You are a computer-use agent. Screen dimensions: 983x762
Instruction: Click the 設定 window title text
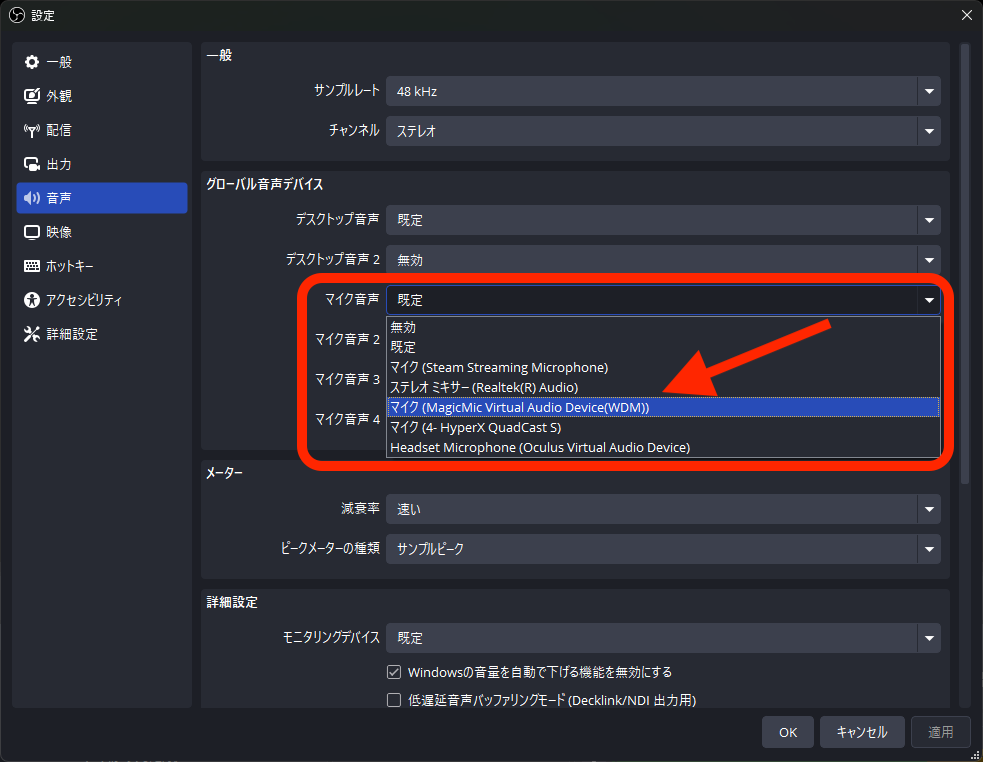pos(43,16)
